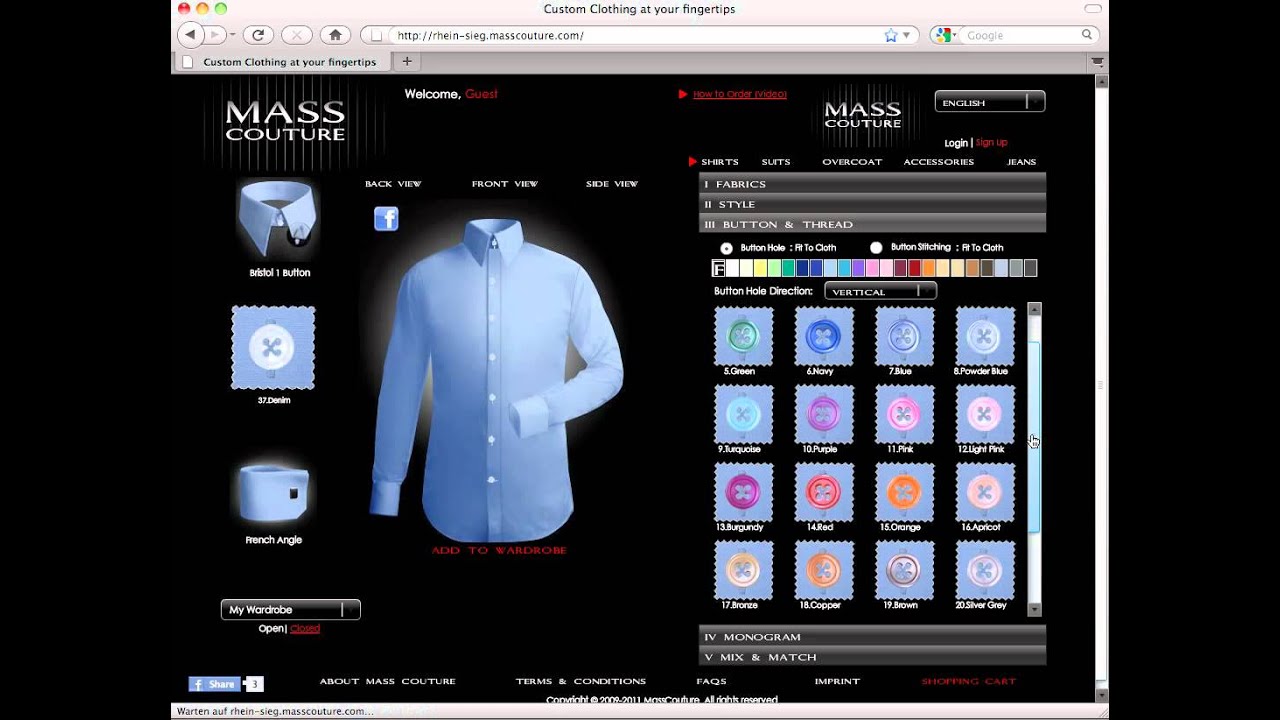Image resolution: width=1280 pixels, height=720 pixels.
Task: Open About Mass Couture page
Action: (x=387, y=681)
